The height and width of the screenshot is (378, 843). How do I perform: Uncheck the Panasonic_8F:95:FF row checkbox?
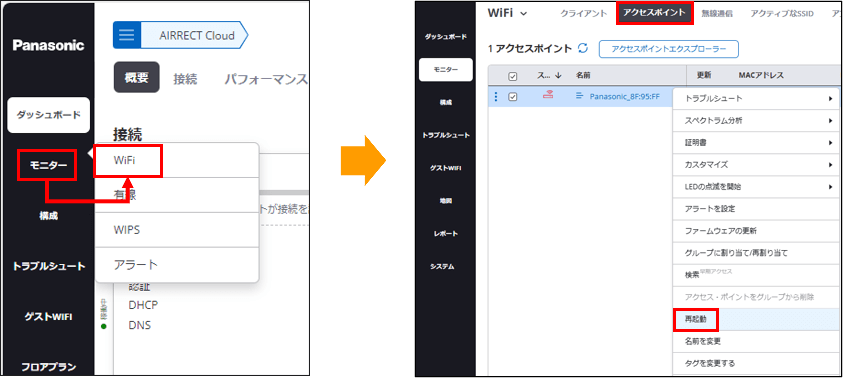pos(512,97)
